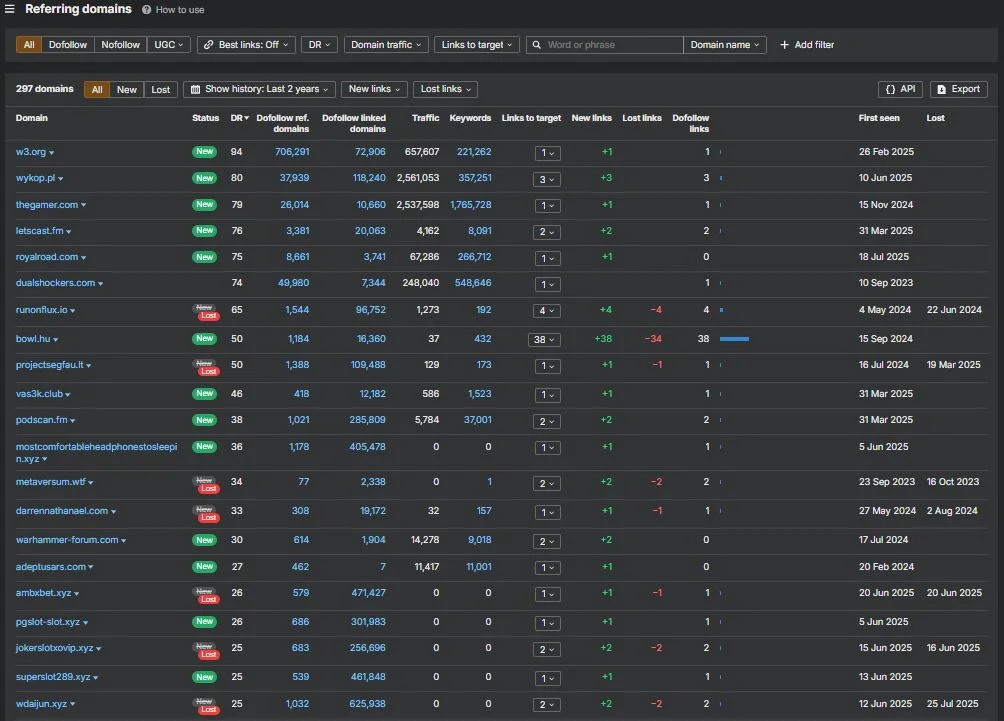This screenshot has width=1004, height=721.
Task: Click the Word or phrase search field
Action: 604,45
